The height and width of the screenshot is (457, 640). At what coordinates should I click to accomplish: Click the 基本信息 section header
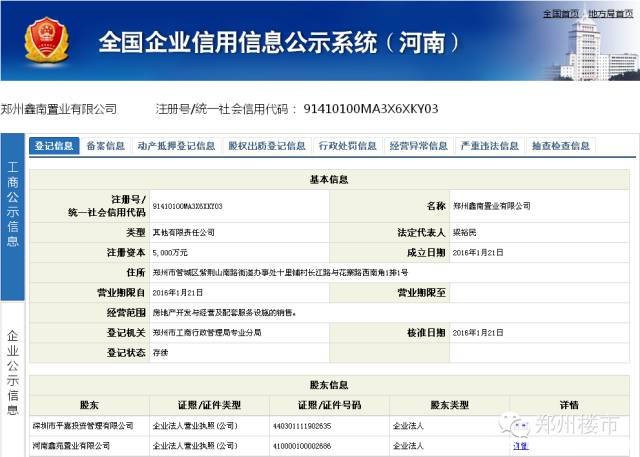[329, 180]
